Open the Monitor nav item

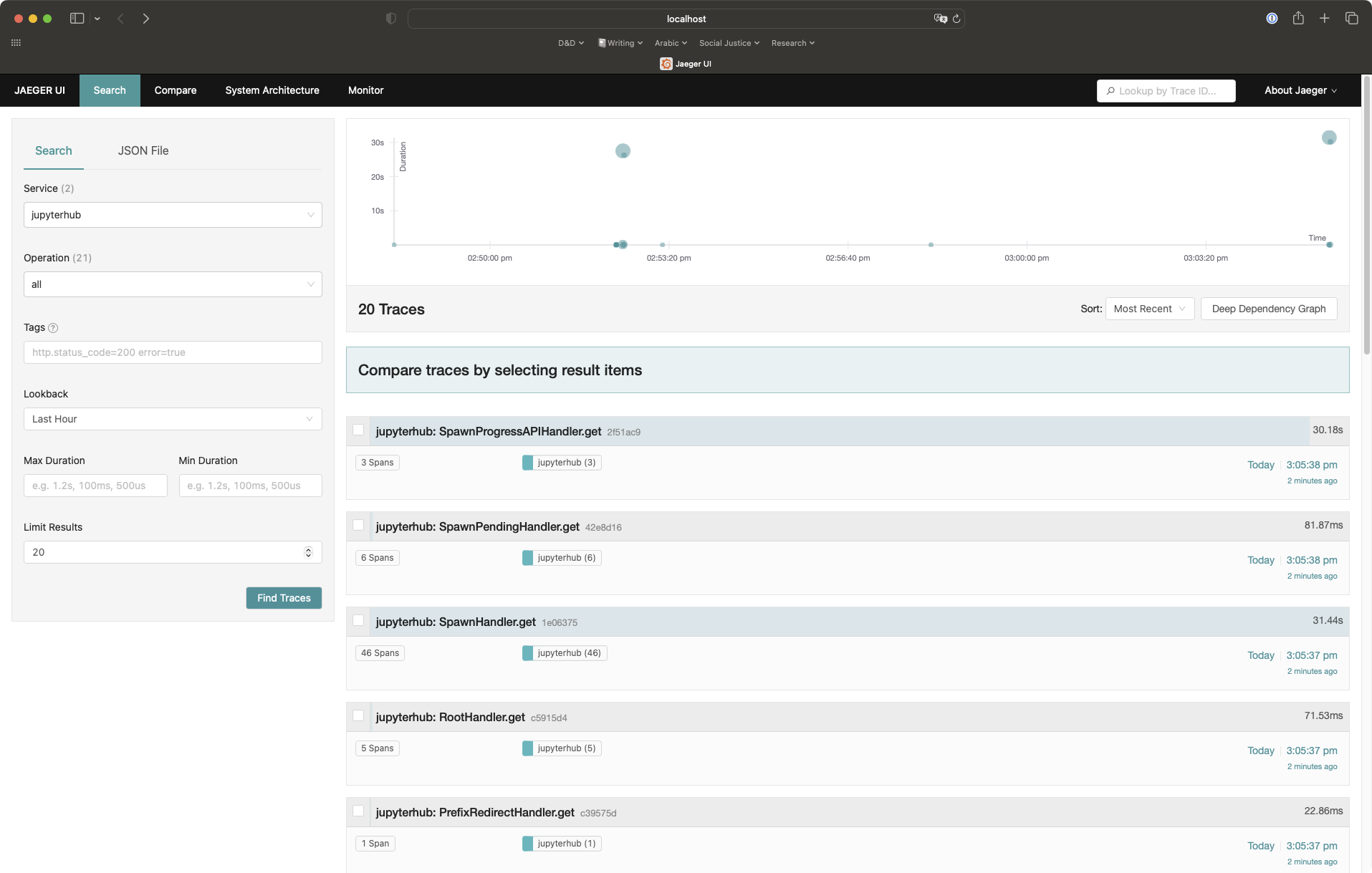pyautogui.click(x=366, y=90)
